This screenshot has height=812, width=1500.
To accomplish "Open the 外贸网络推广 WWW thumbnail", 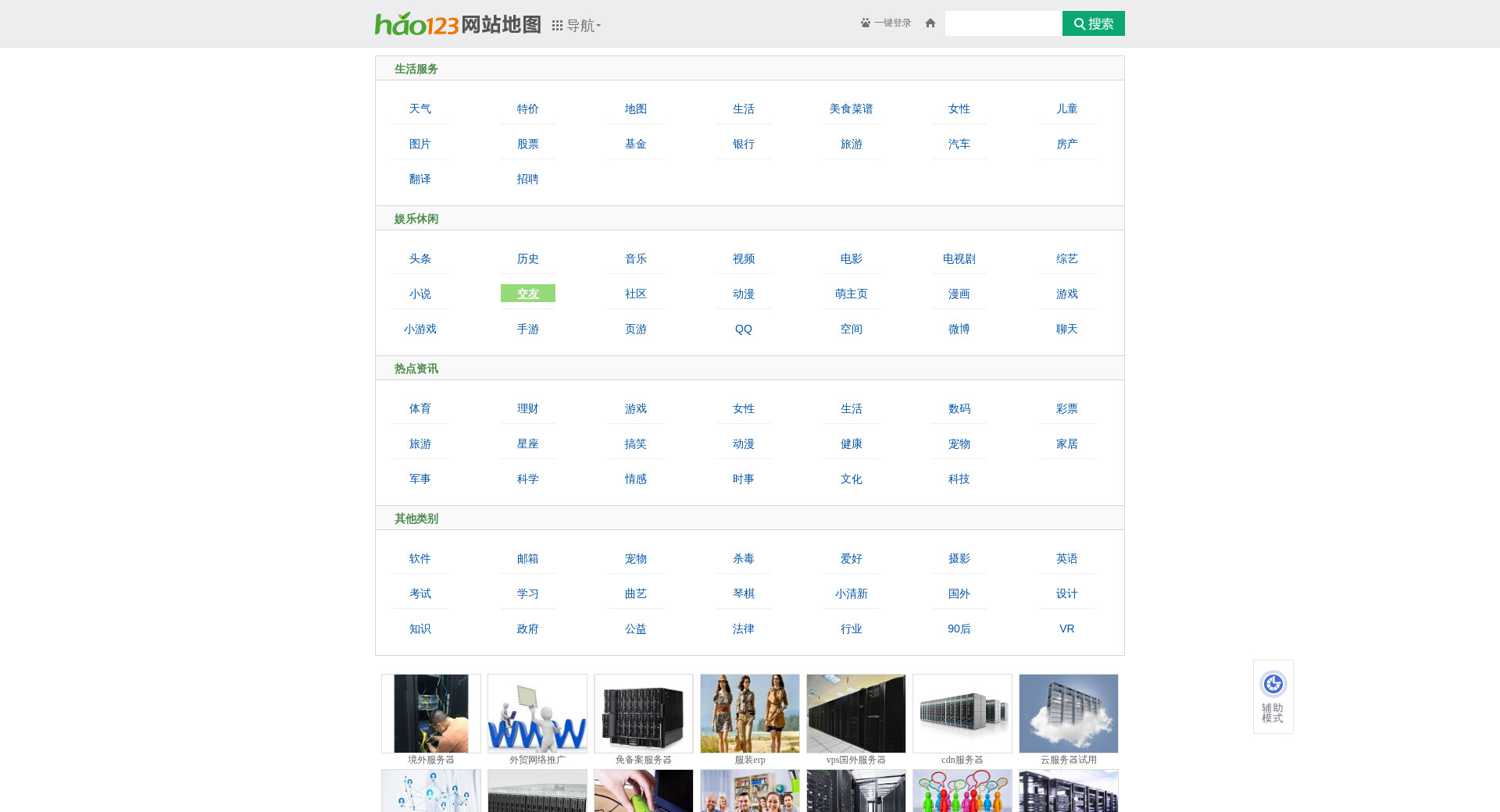I will pos(537,714).
